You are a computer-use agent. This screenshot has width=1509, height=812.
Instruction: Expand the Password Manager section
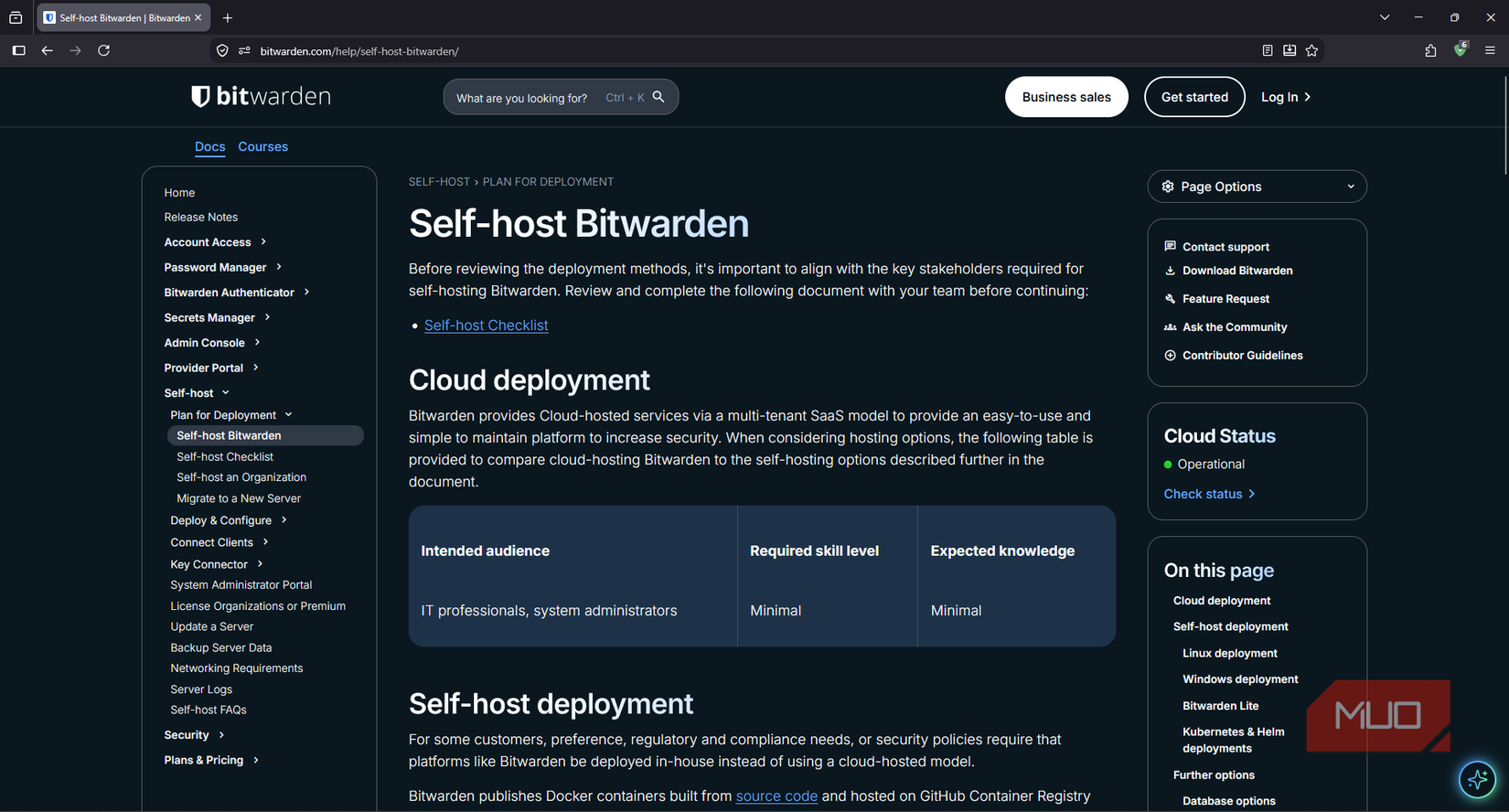click(x=223, y=267)
